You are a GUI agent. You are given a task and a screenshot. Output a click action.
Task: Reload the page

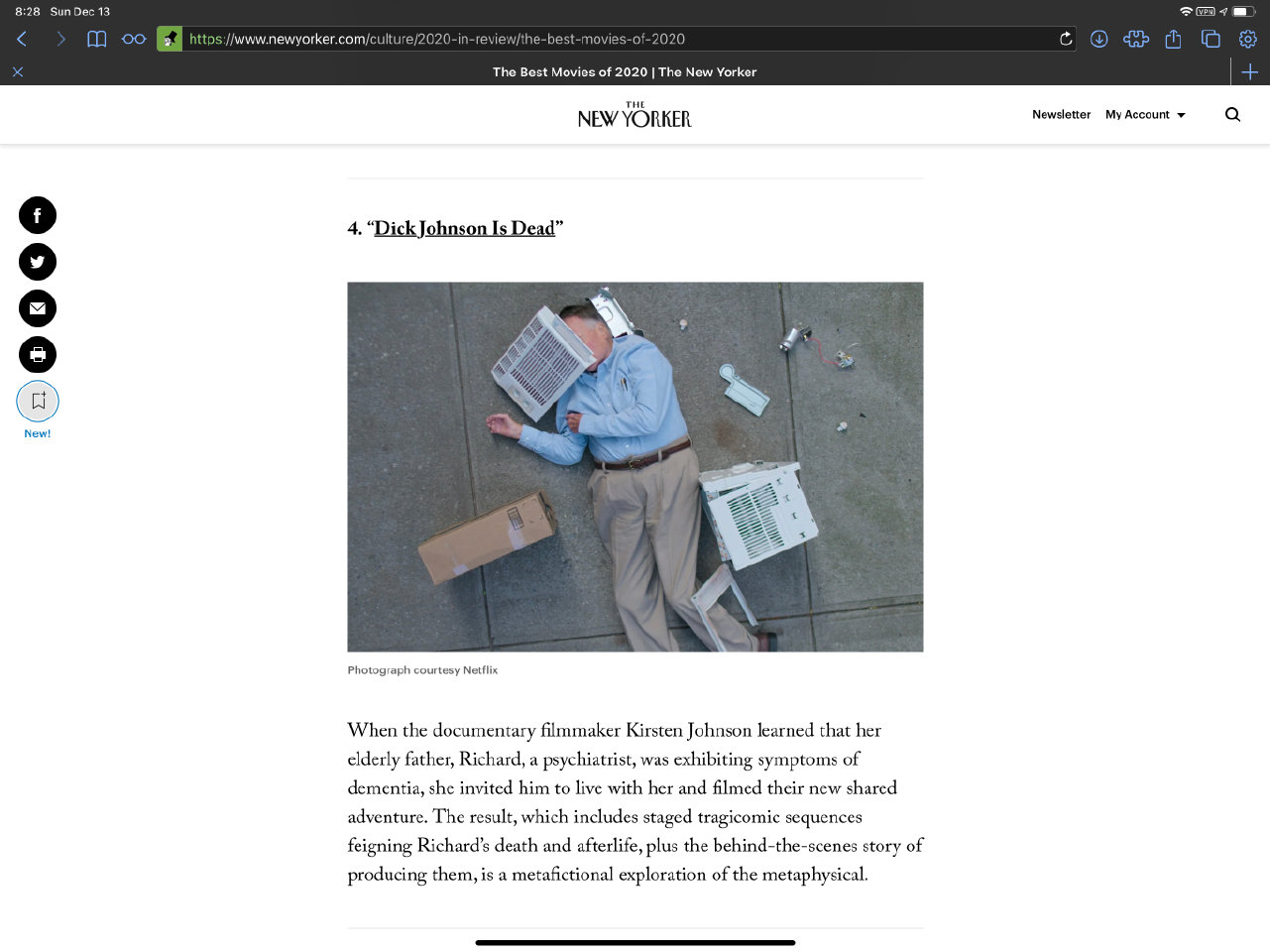(x=1066, y=39)
